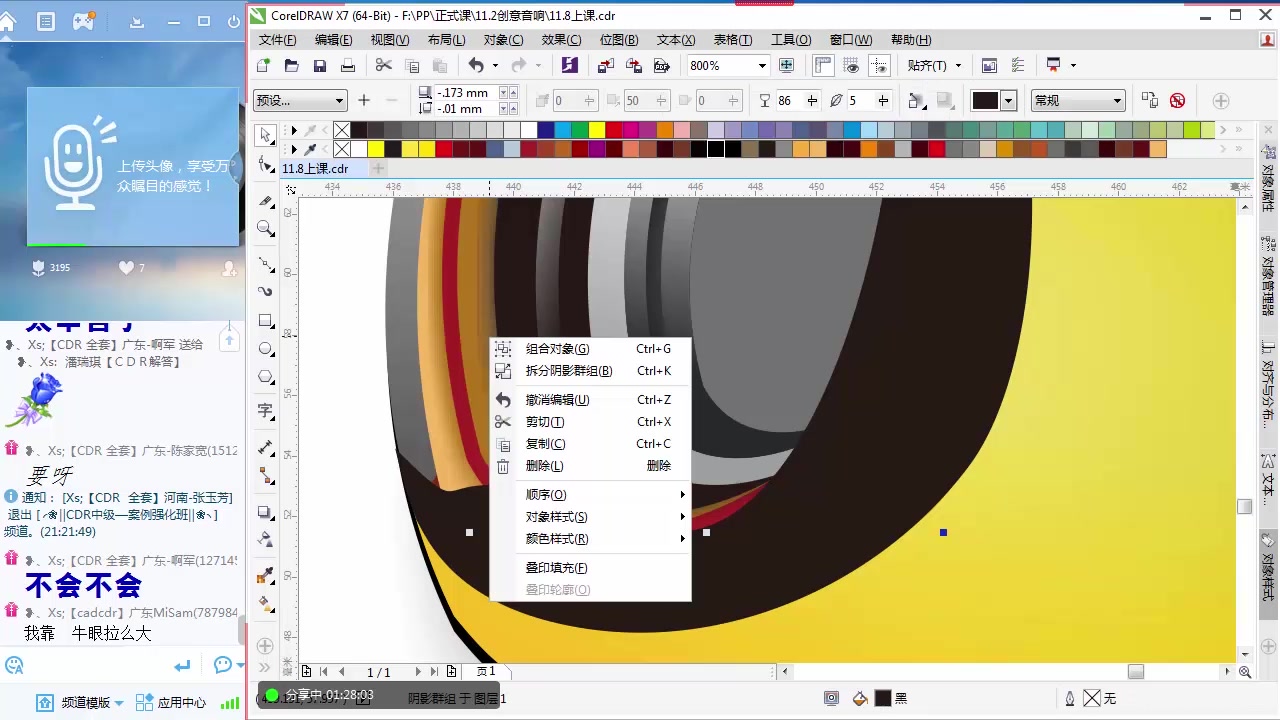This screenshot has width=1280, height=720.
Task: Click the Cut scissors icon in toolbar
Action: coord(384,65)
